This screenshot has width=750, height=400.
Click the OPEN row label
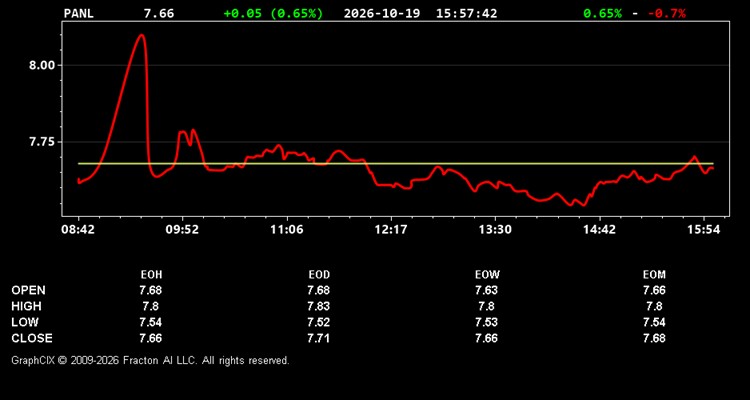[x=29, y=290]
